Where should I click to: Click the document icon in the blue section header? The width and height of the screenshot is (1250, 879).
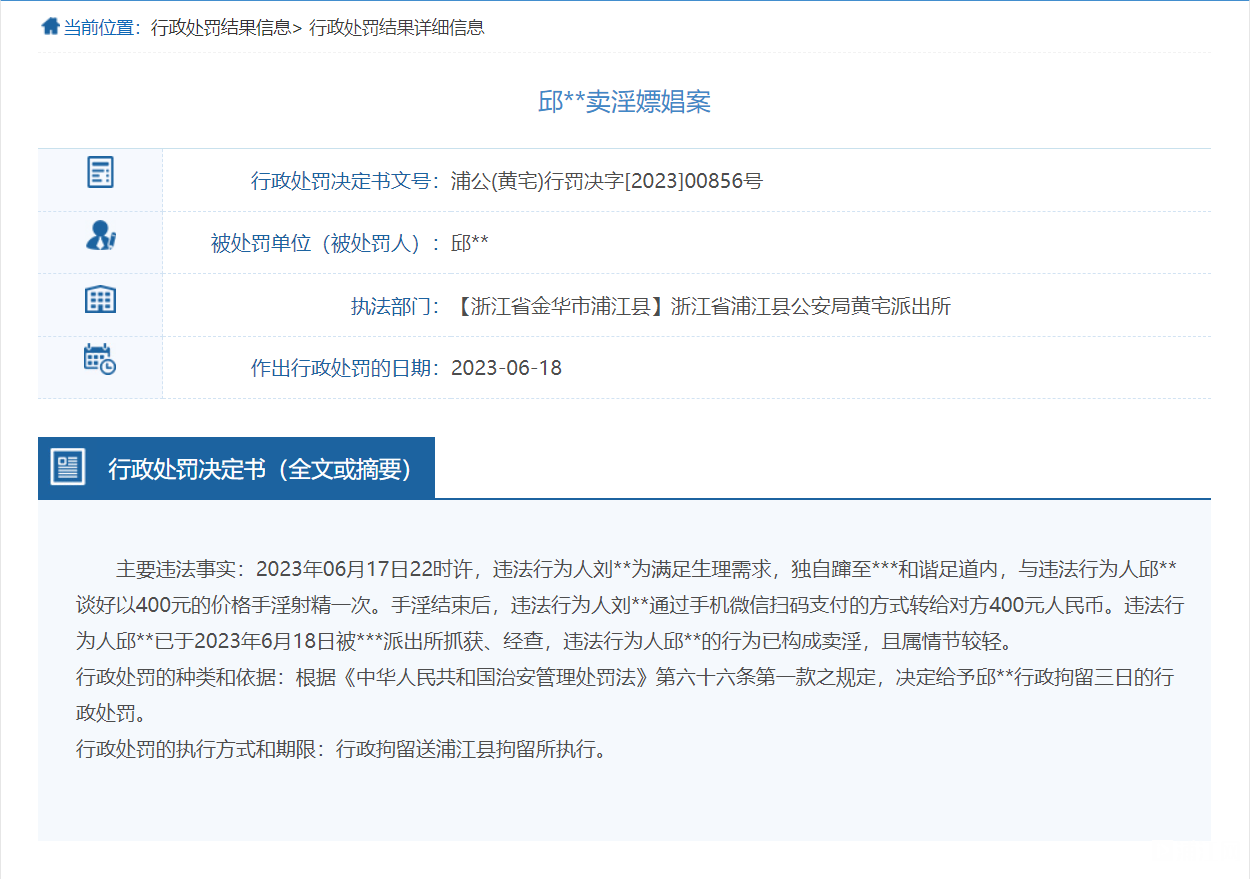click(x=68, y=467)
